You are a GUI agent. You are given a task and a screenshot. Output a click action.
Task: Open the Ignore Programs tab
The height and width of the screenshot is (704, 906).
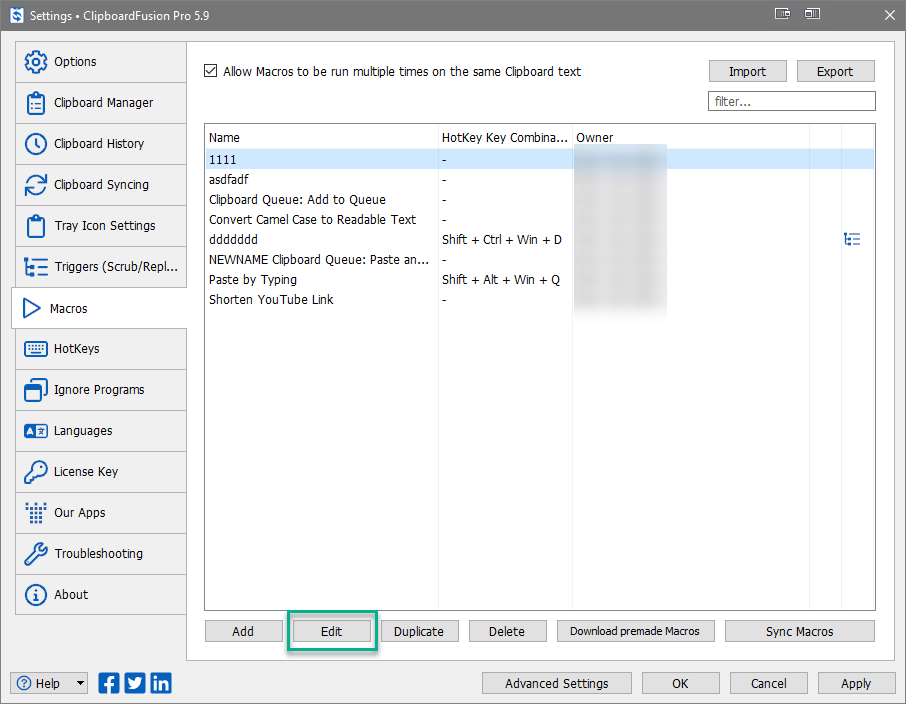click(x=101, y=390)
